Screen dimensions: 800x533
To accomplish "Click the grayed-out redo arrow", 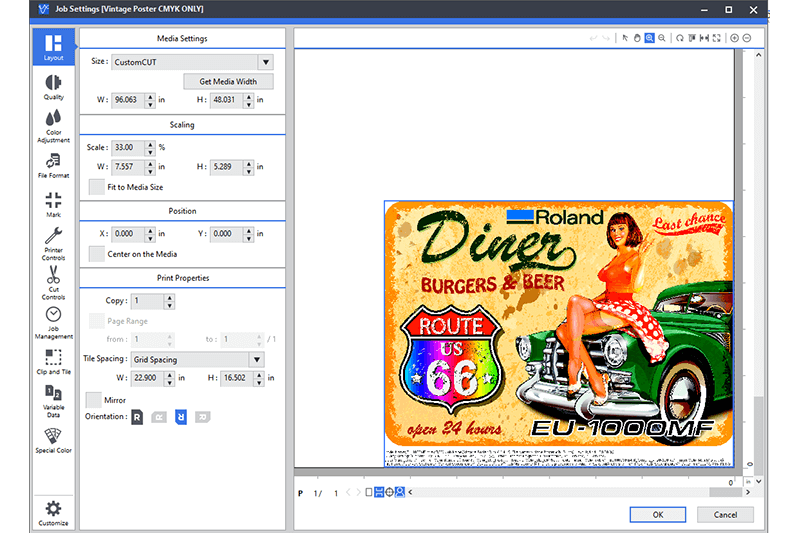I will [606, 38].
